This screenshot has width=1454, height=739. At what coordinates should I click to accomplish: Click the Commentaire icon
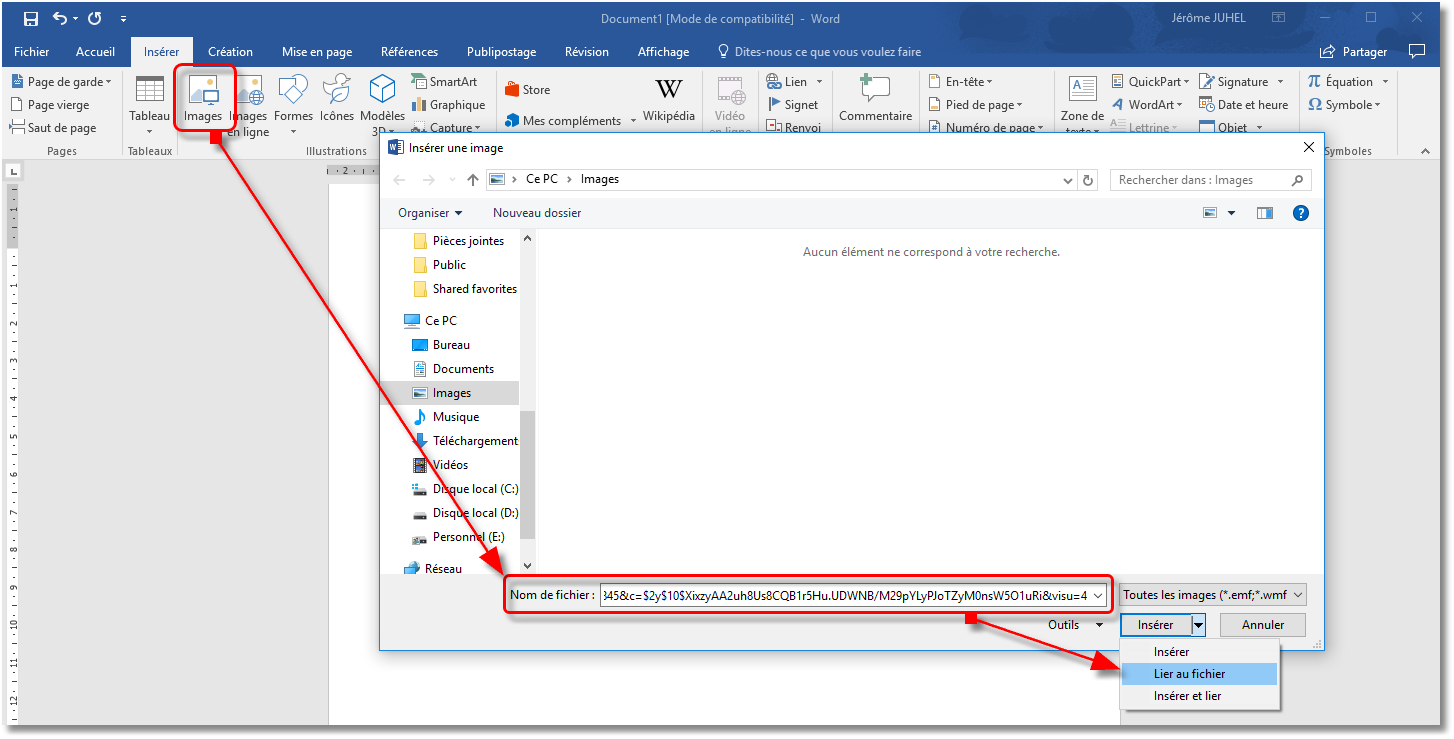pos(875,100)
